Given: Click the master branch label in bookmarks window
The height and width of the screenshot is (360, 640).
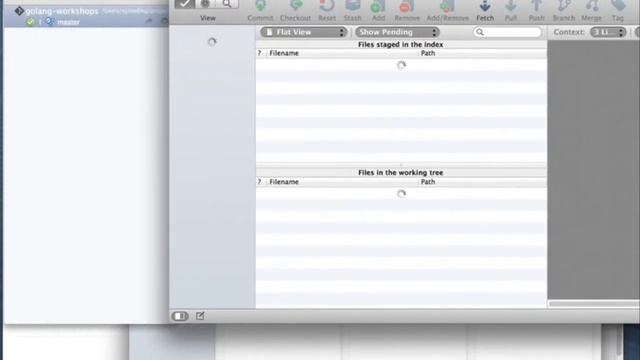Looking at the screenshot, I should (x=68, y=22).
